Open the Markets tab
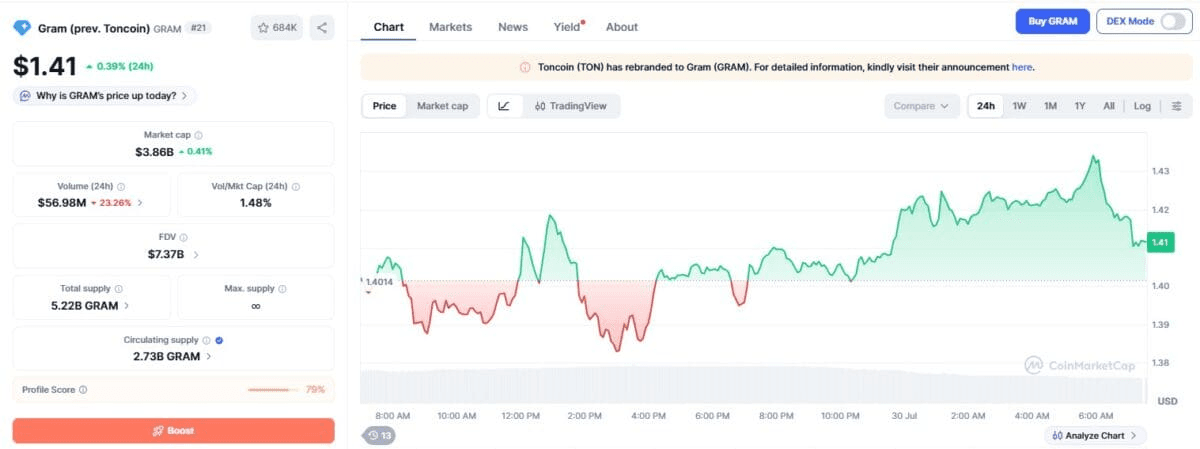The height and width of the screenshot is (449, 1200). point(450,27)
